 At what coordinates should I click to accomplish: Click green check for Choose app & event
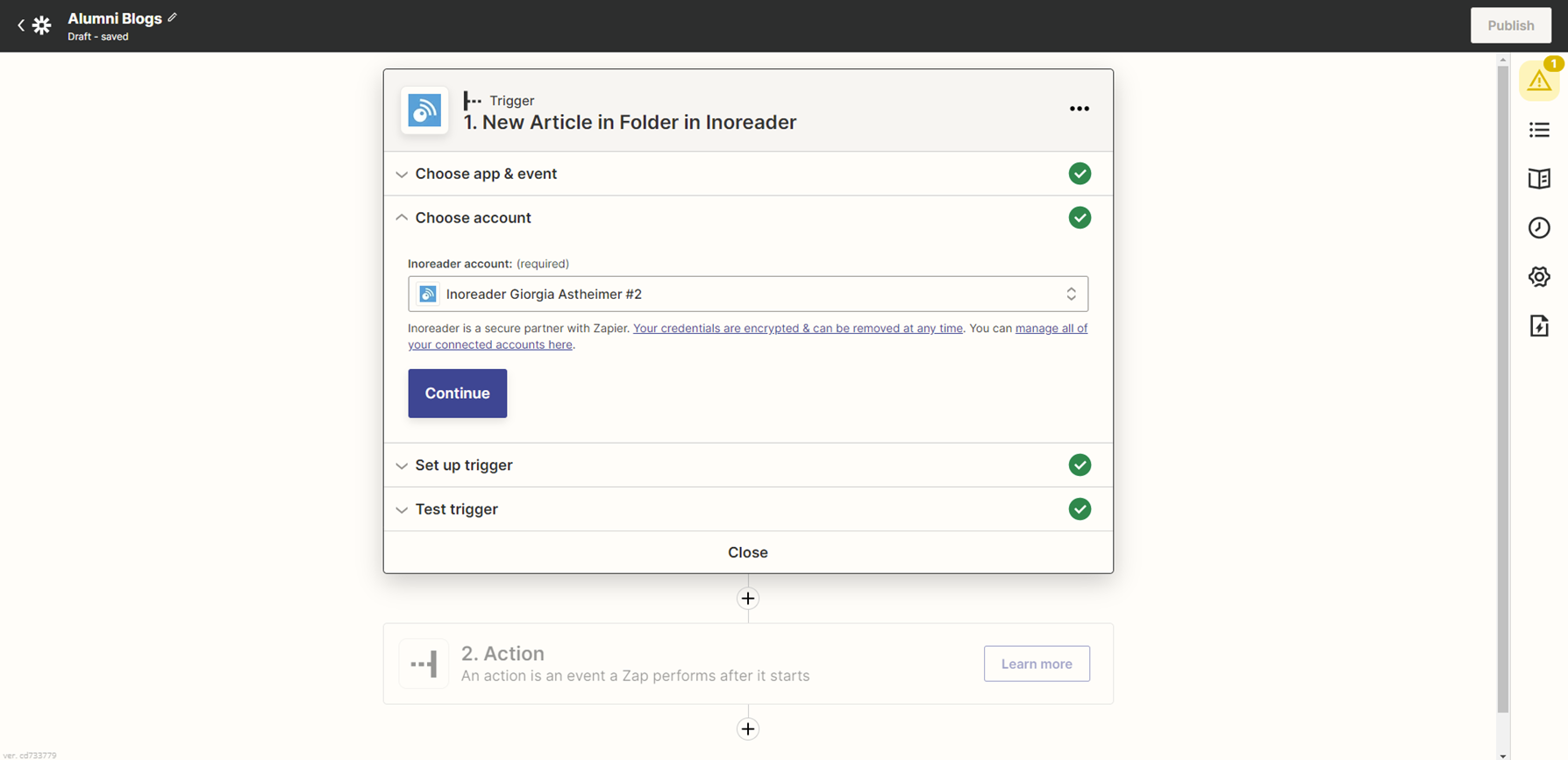tap(1080, 174)
